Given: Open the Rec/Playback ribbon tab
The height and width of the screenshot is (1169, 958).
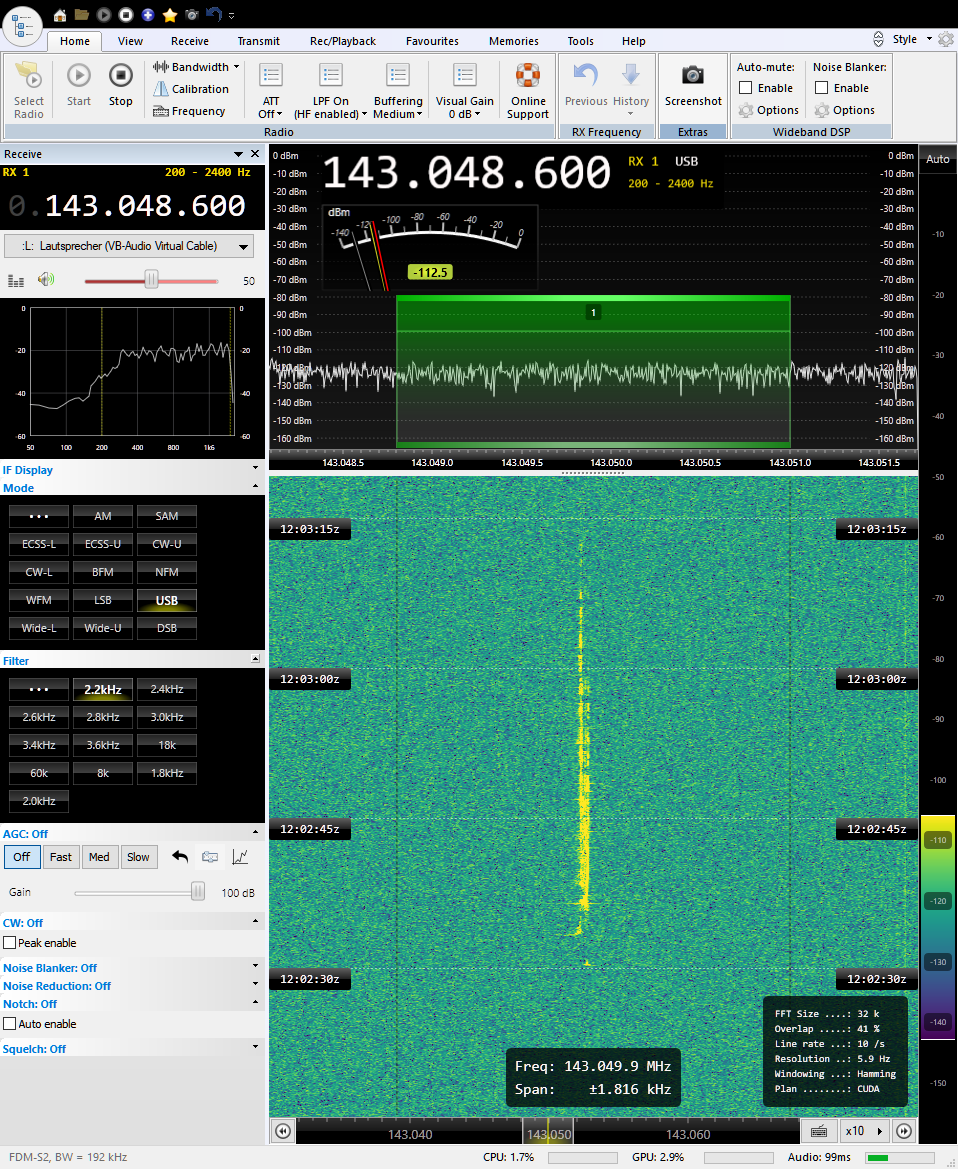Looking at the screenshot, I should click(343, 41).
